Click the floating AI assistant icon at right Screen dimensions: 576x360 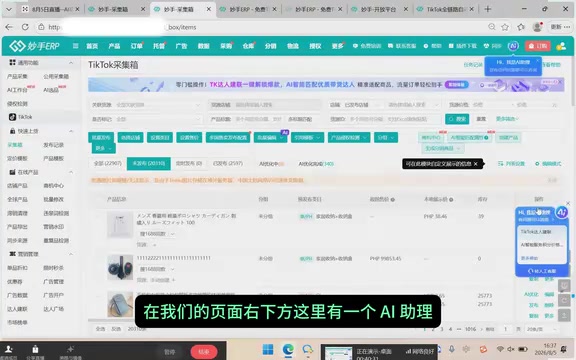(x=561, y=212)
